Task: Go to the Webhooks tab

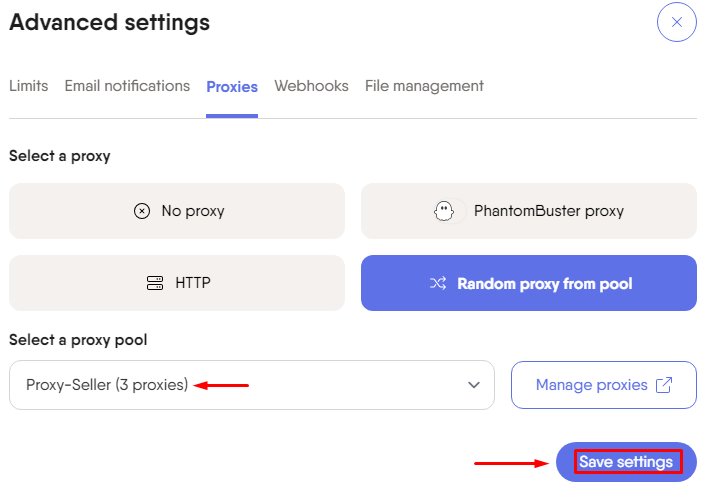Action: (x=312, y=86)
